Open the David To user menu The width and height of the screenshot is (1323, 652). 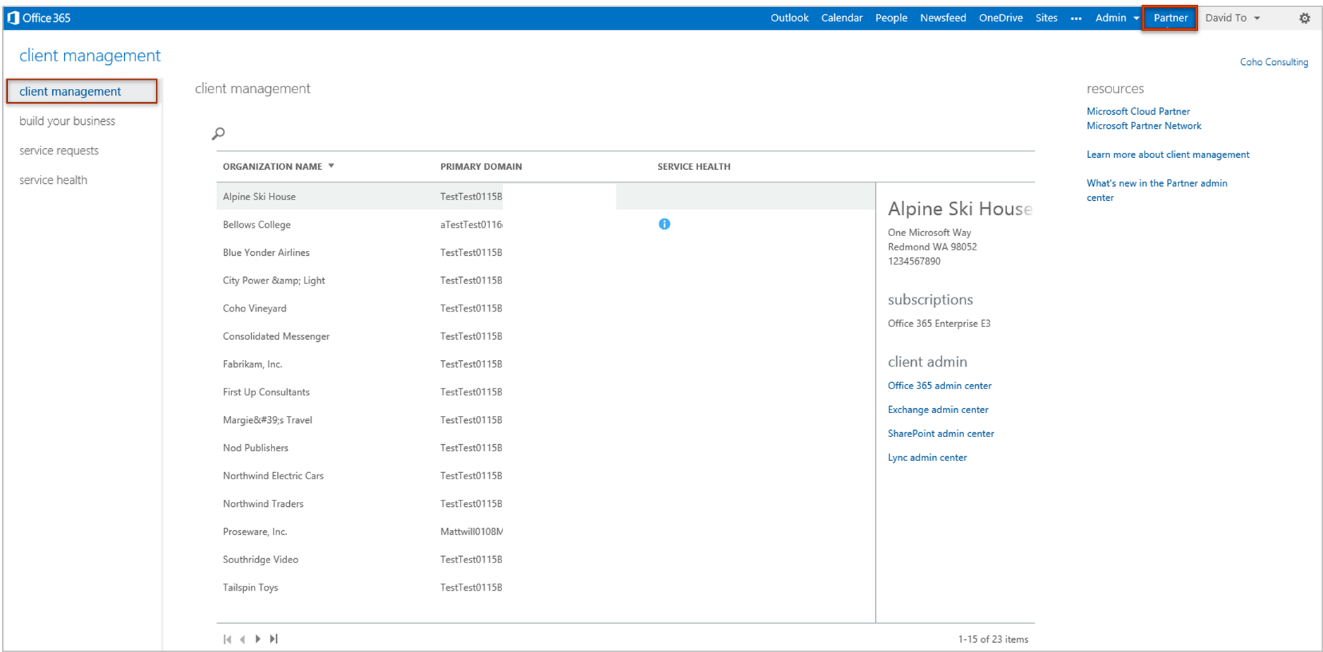tap(1232, 18)
